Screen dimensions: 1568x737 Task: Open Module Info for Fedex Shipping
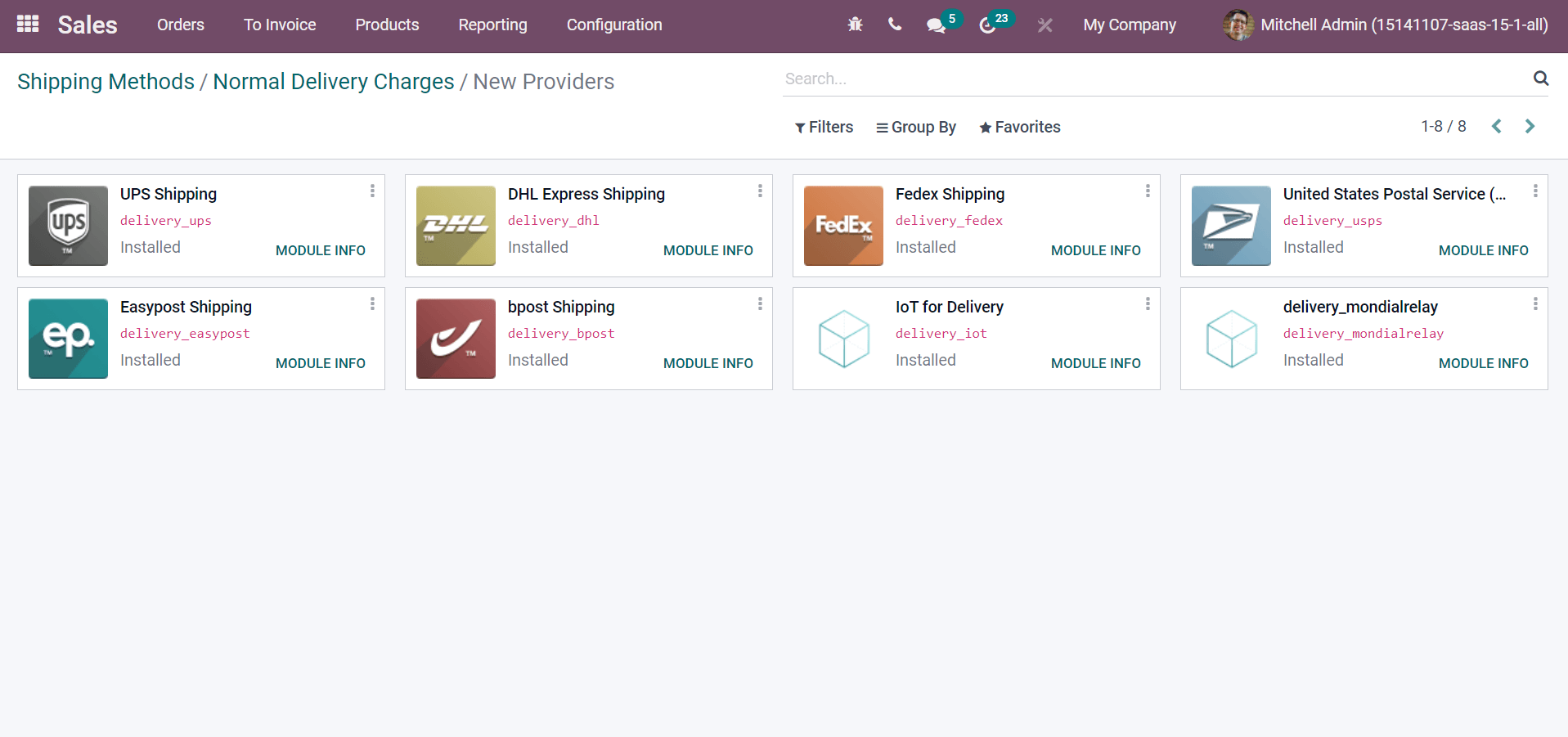click(1096, 250)
